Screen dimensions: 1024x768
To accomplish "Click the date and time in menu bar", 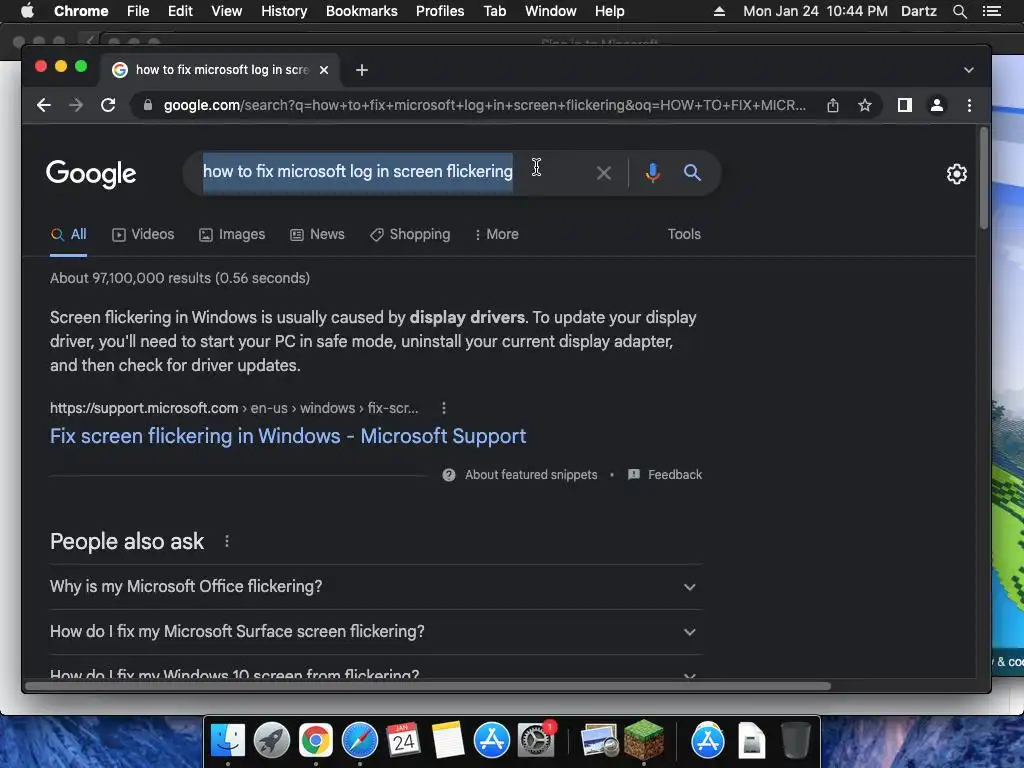I will tap(815, 11).
